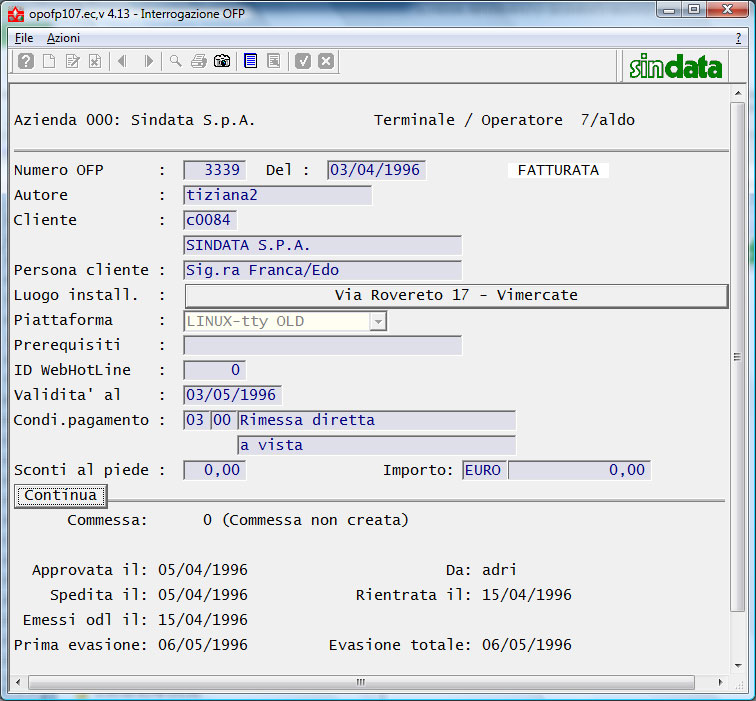The height and width of the screenshot is (701, 756).
Task: Click the question mark help menu item
Action: (738, 38)
